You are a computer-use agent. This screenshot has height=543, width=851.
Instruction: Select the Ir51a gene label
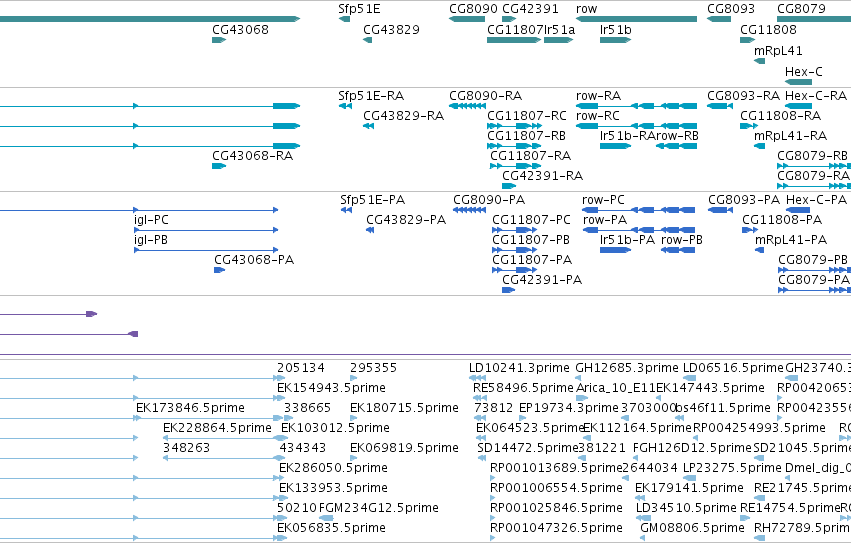(559, 29)
